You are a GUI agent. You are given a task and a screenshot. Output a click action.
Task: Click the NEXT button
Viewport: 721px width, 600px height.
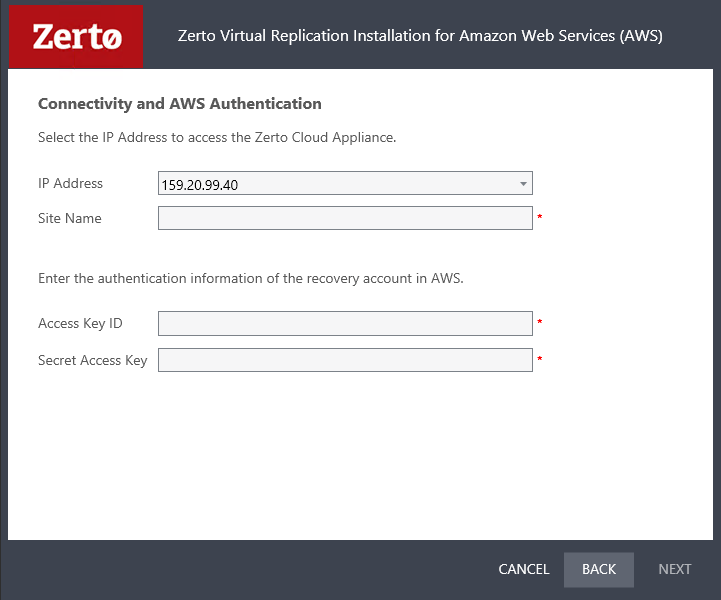coord(675,569)
